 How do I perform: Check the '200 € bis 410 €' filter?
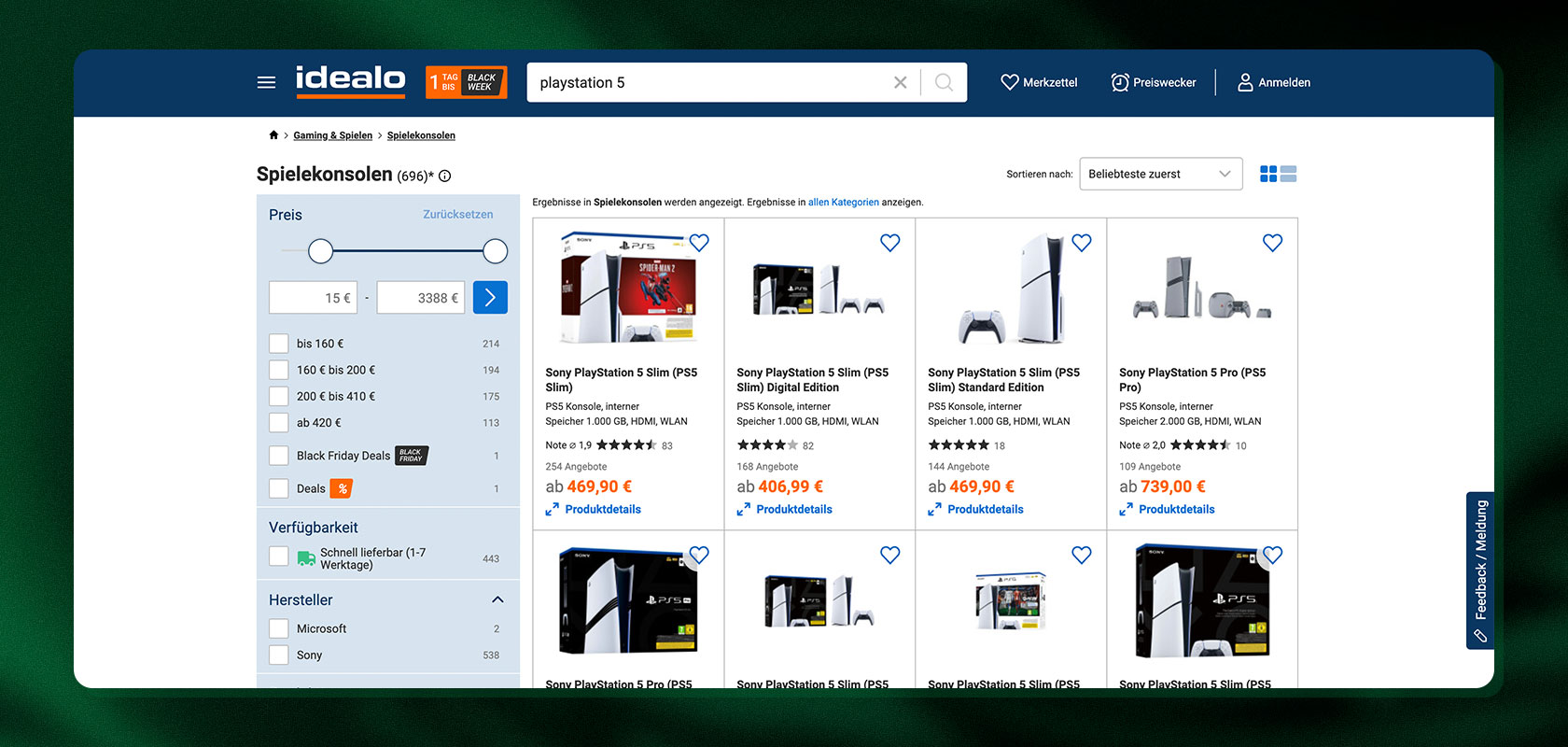(278, 396)
